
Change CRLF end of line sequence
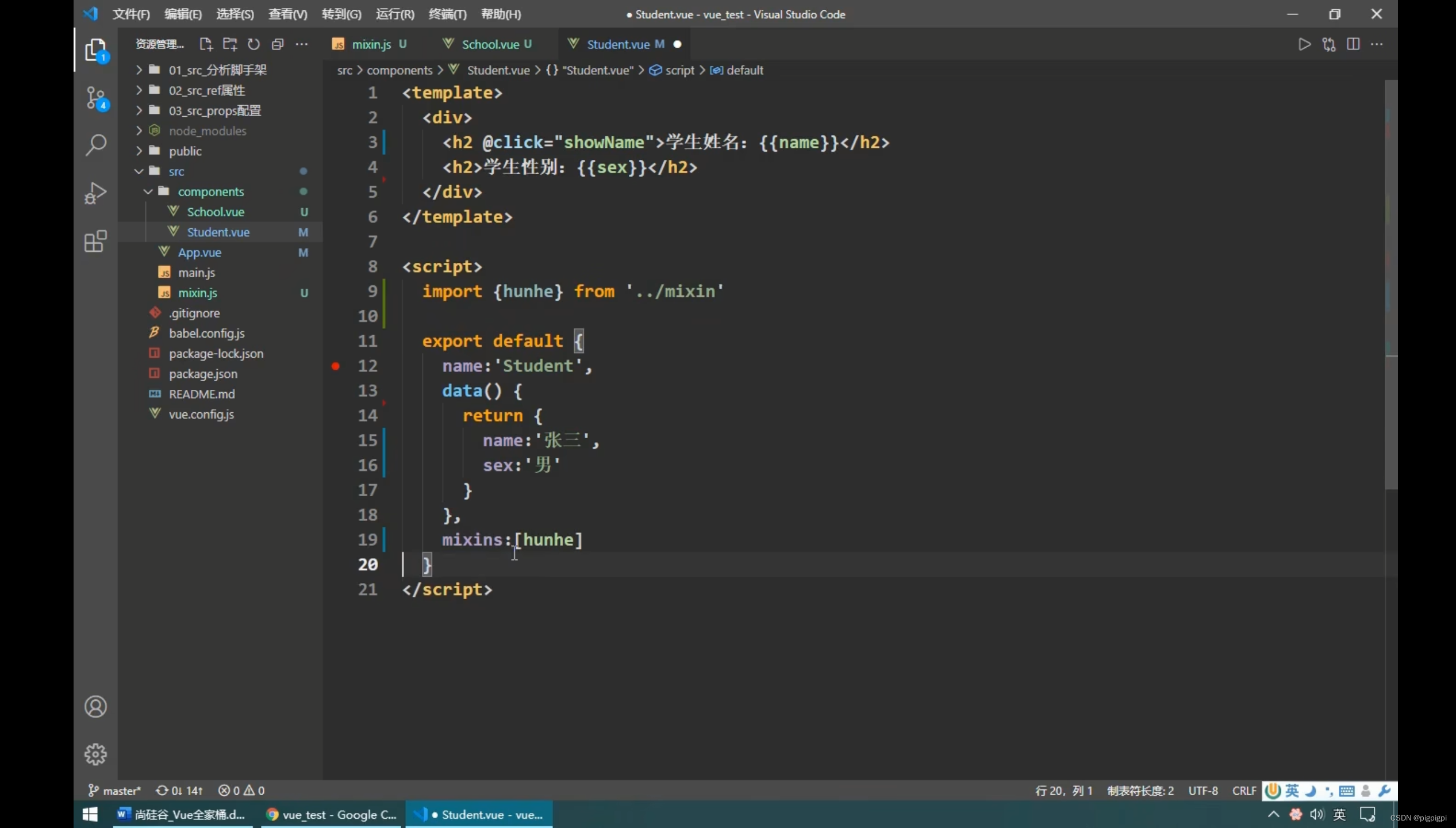coord(1244,791)
